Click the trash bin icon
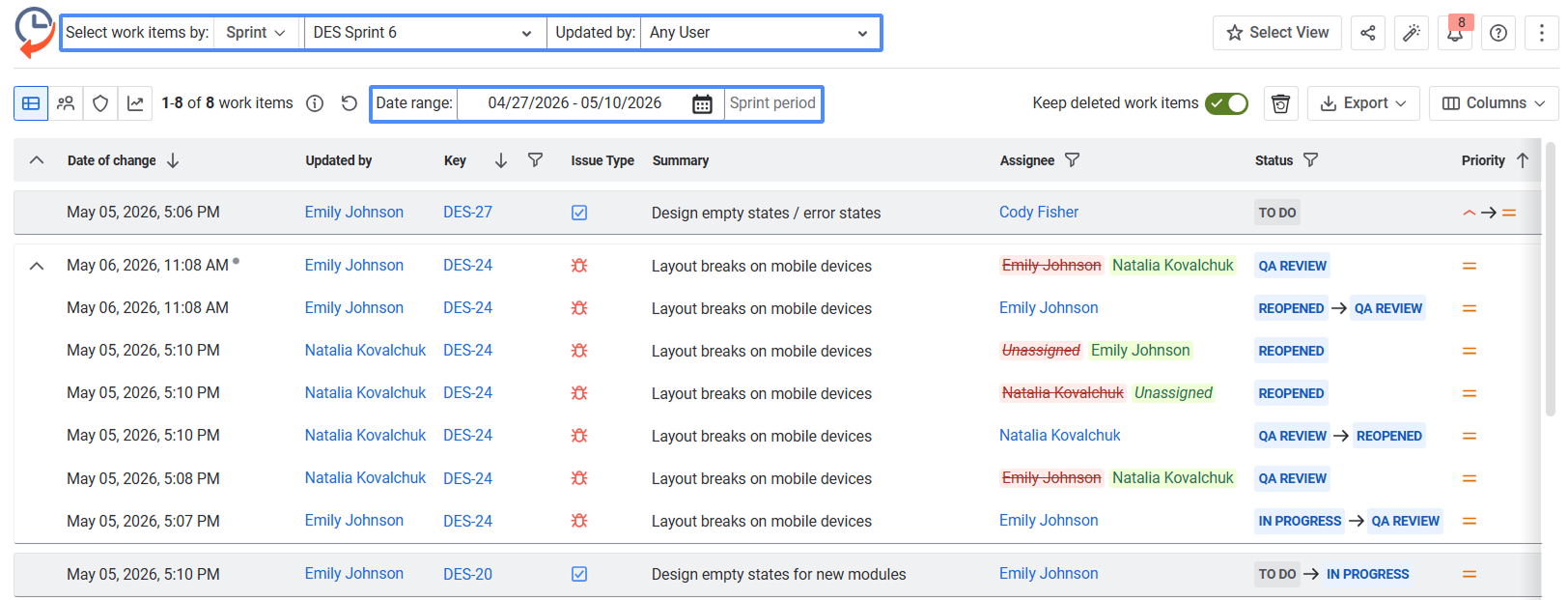The width and height of the screenshot is (1568, 600). click(x=1281, y=103)
